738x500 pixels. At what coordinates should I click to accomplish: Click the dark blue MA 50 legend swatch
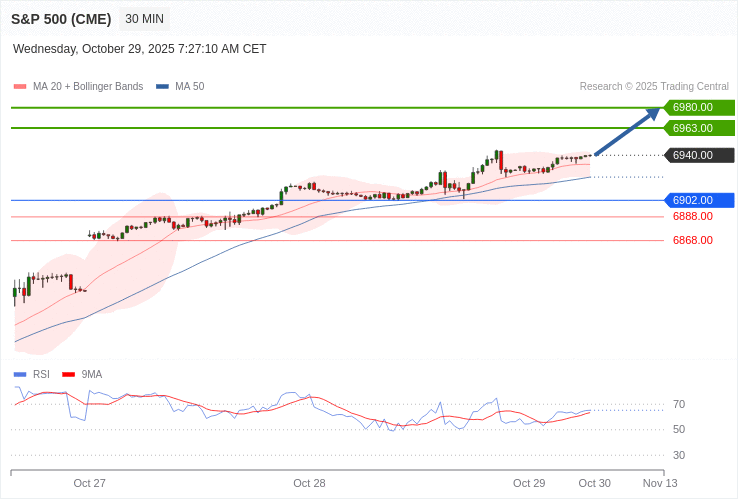click(162, 87)
